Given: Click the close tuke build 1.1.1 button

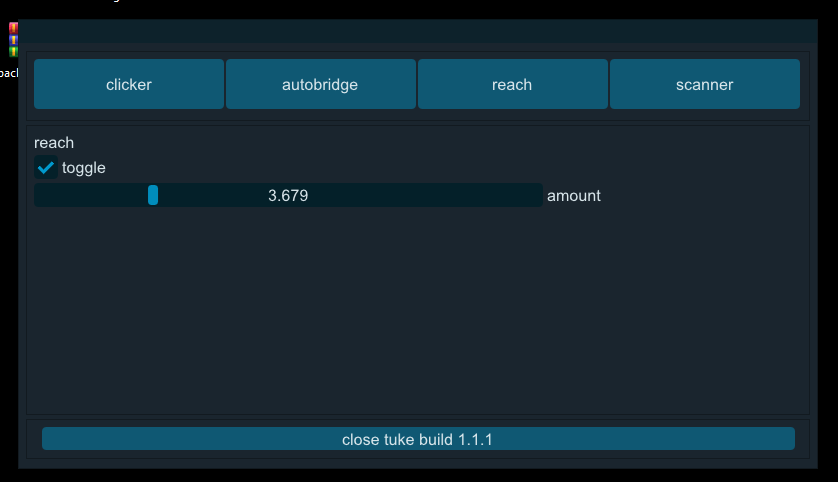Looking at the screenshot, I should (x=418, y=439).
